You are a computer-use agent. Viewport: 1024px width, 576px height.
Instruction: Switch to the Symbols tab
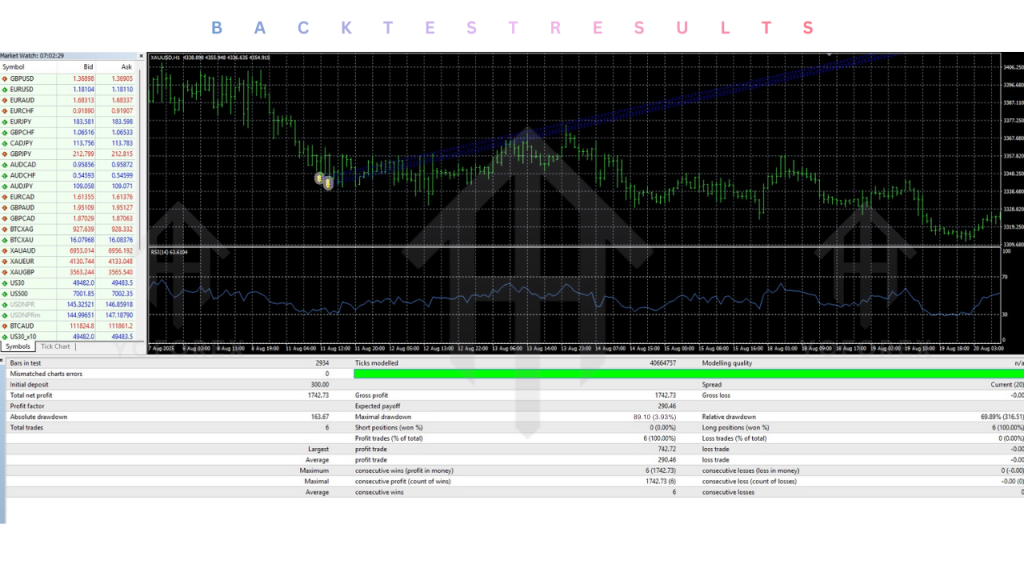tap(18, 347)
